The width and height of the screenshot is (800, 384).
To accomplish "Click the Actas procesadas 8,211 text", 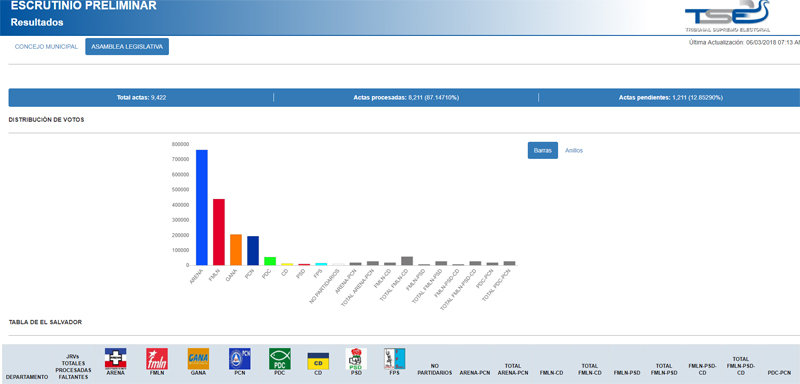I will [406, 97].
